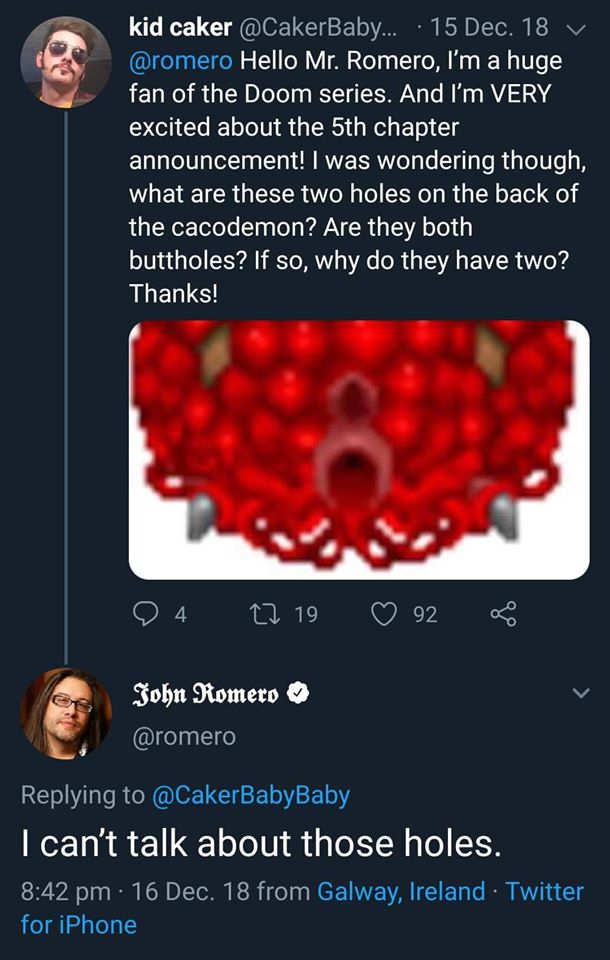Retweet kid caker's tweet
The image size is (610, 960).
265,614
